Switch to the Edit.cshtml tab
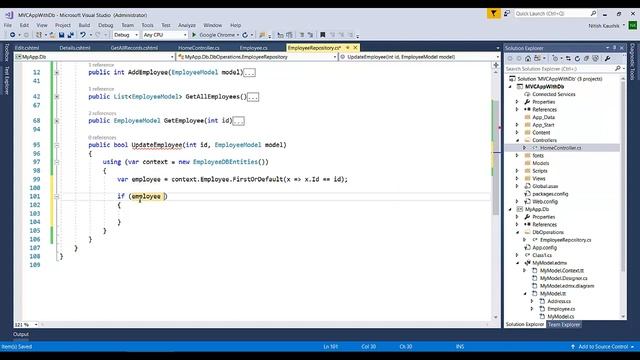The width and height of the screenshot is (640, 360). click(27, 48)
